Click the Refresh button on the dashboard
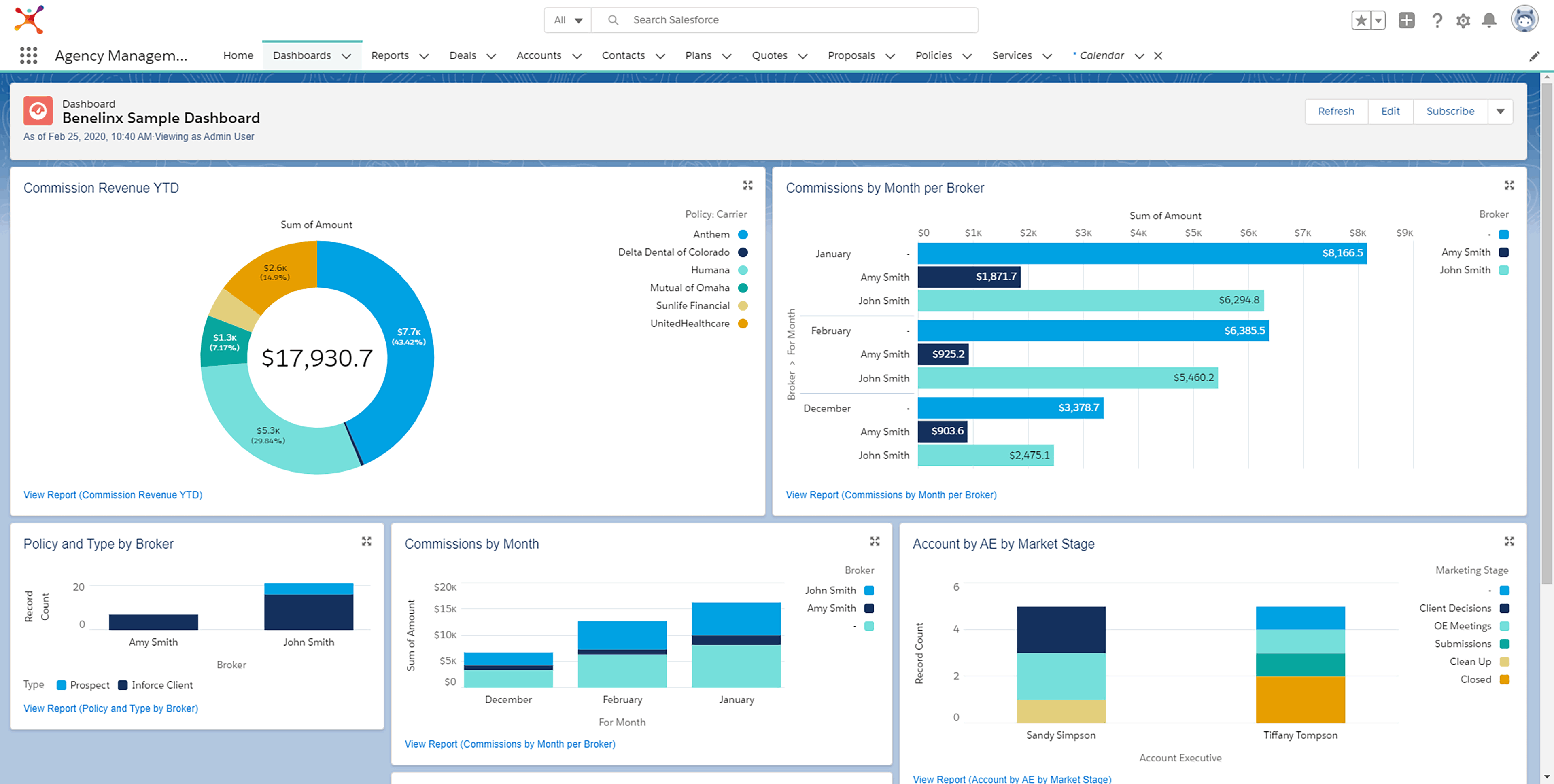The height and width of the screenshot is (784, 1554). pos(1335,111)
